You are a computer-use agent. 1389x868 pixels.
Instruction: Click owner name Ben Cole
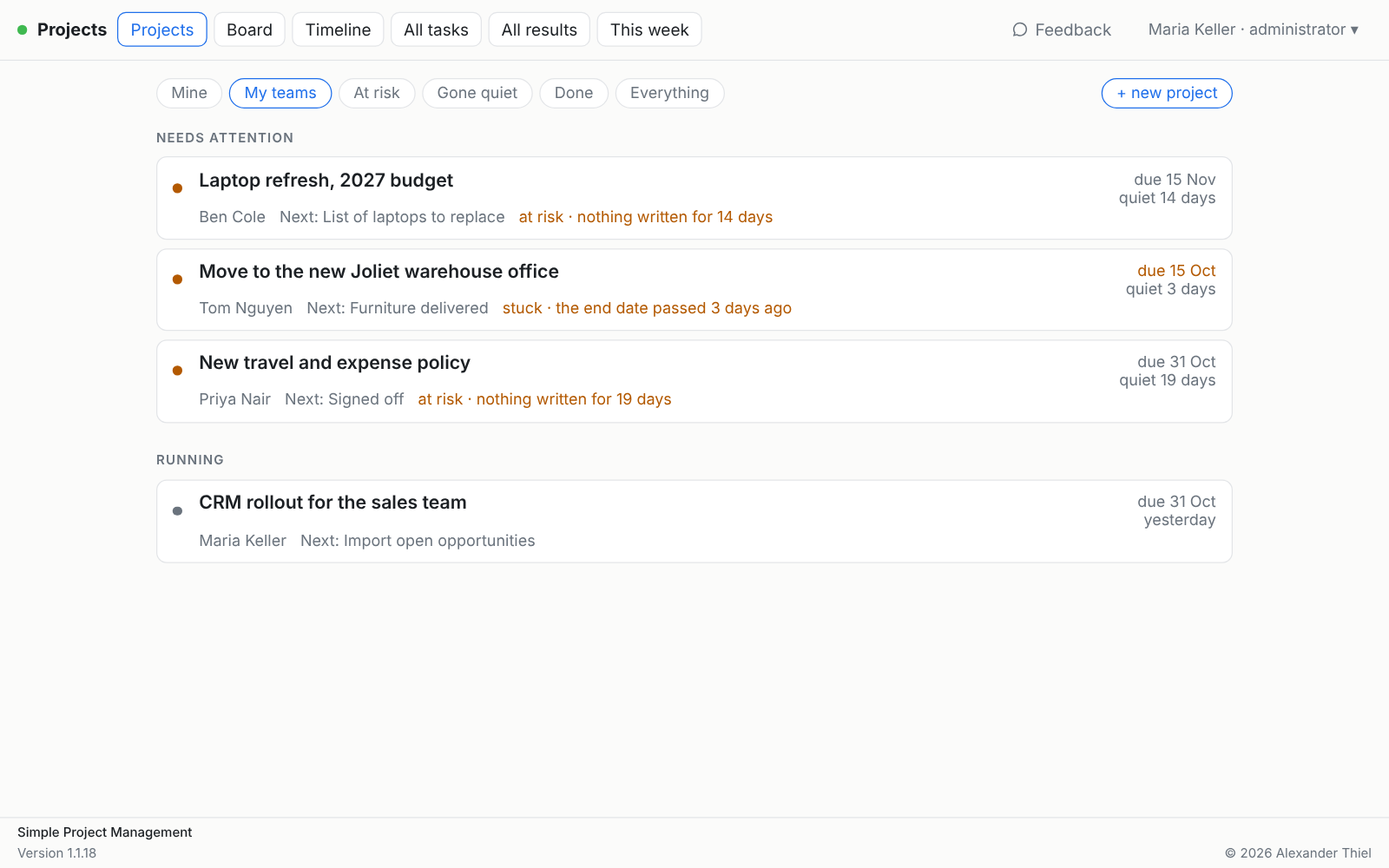(x=232, y=217)
